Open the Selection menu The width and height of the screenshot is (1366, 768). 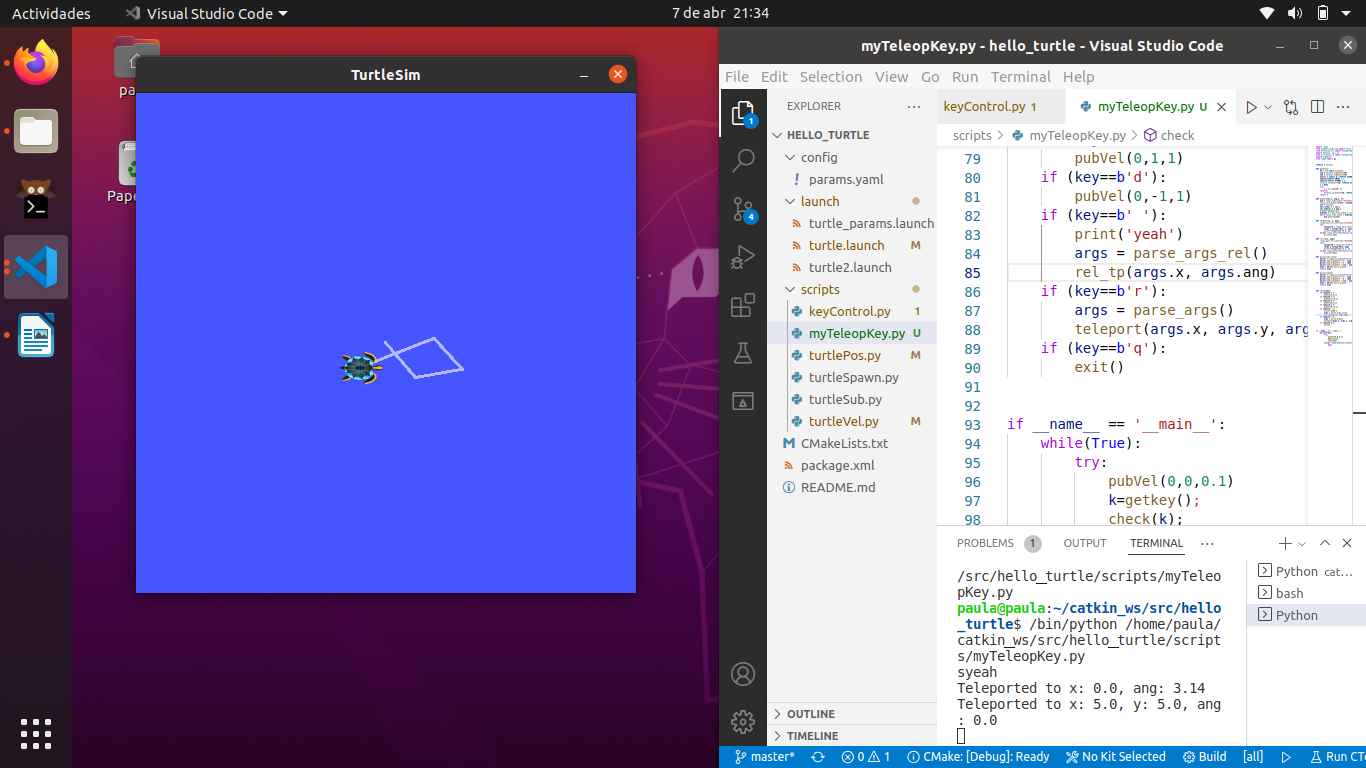tap(830, 77)
